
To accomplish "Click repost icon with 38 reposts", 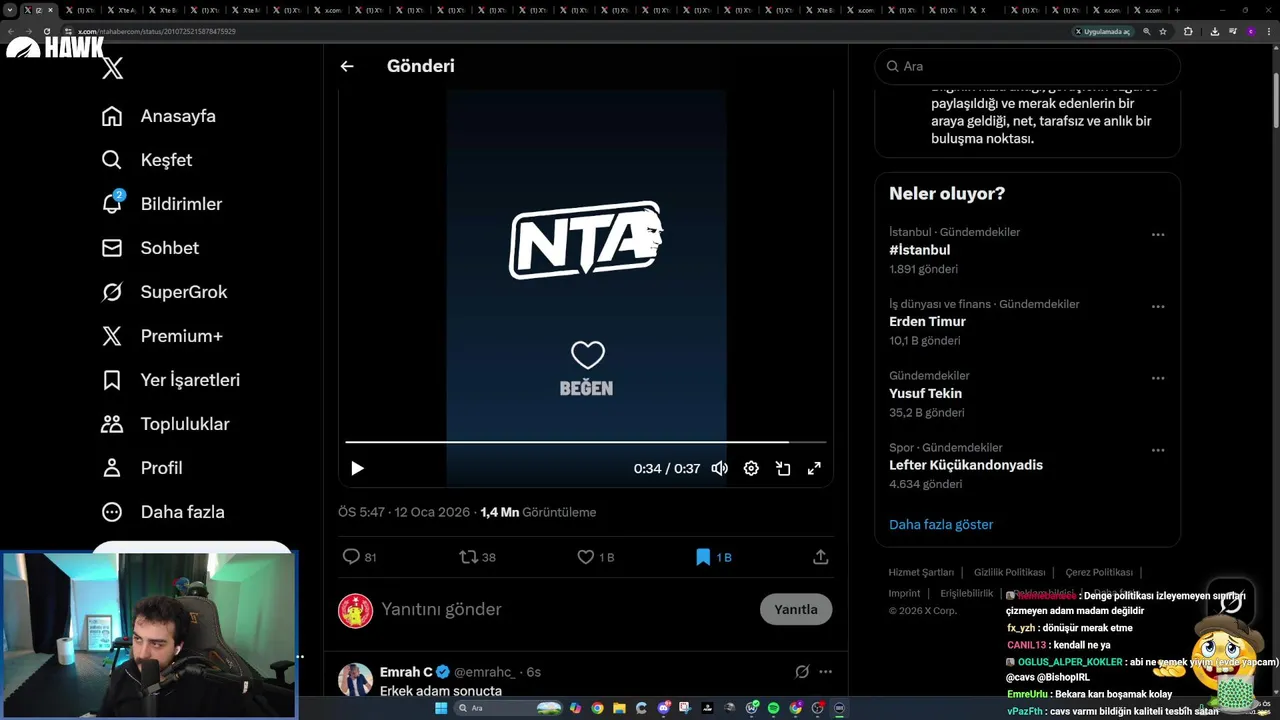I will coord(468,557).
